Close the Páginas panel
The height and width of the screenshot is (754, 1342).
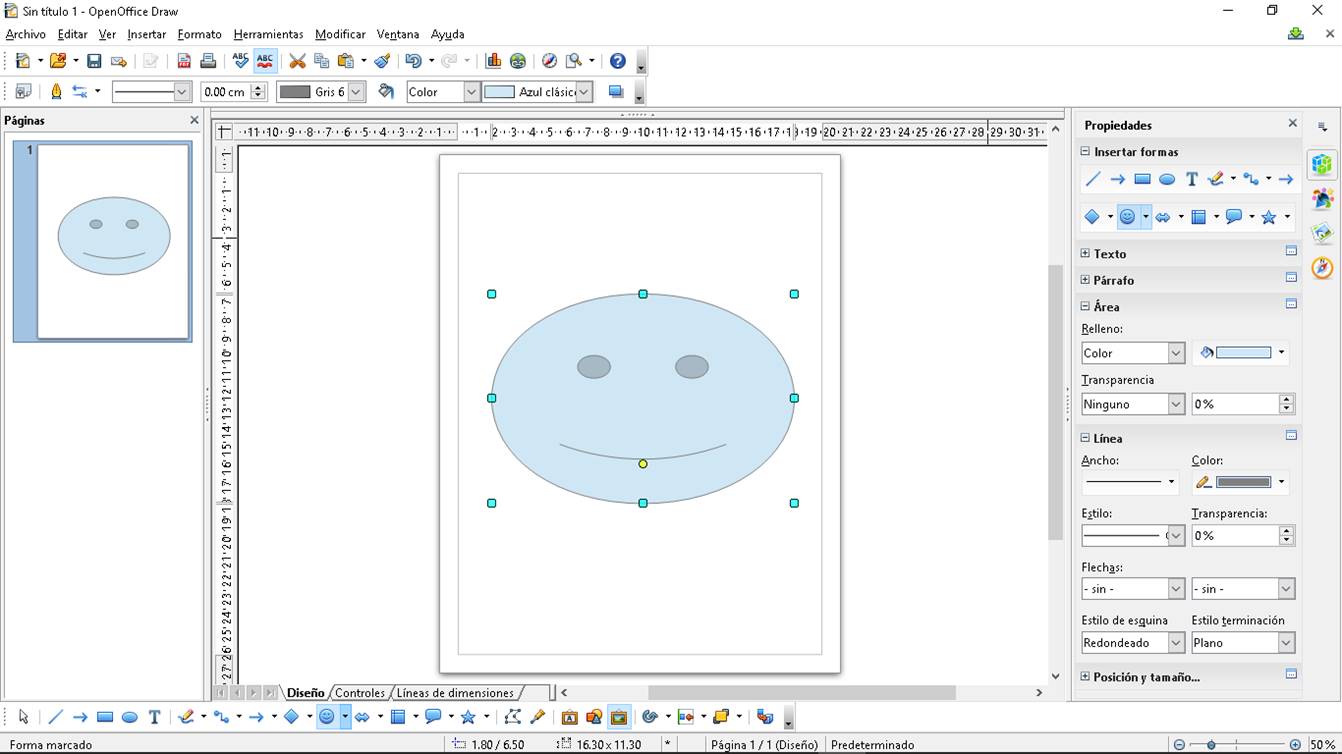pos(194,120)
